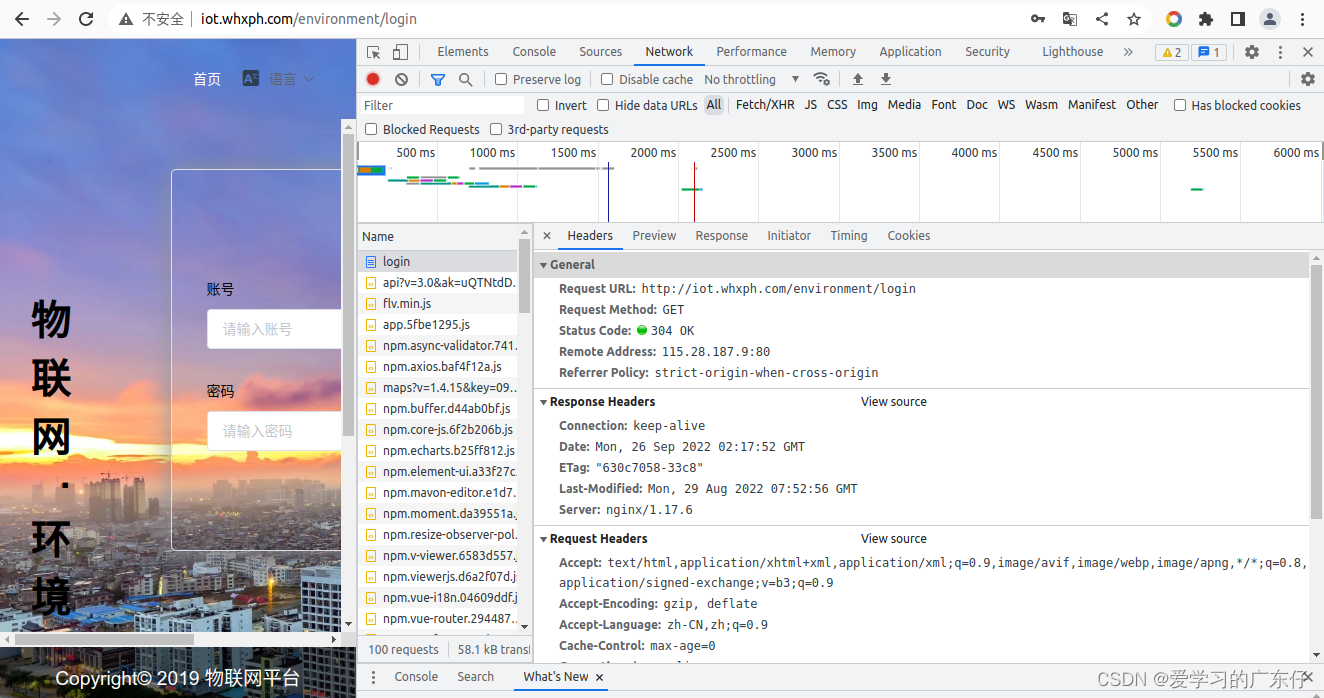The width and height of the screenshot is (1324, 698).
Task: Select the flv.min.js request row
Action: 438,303
